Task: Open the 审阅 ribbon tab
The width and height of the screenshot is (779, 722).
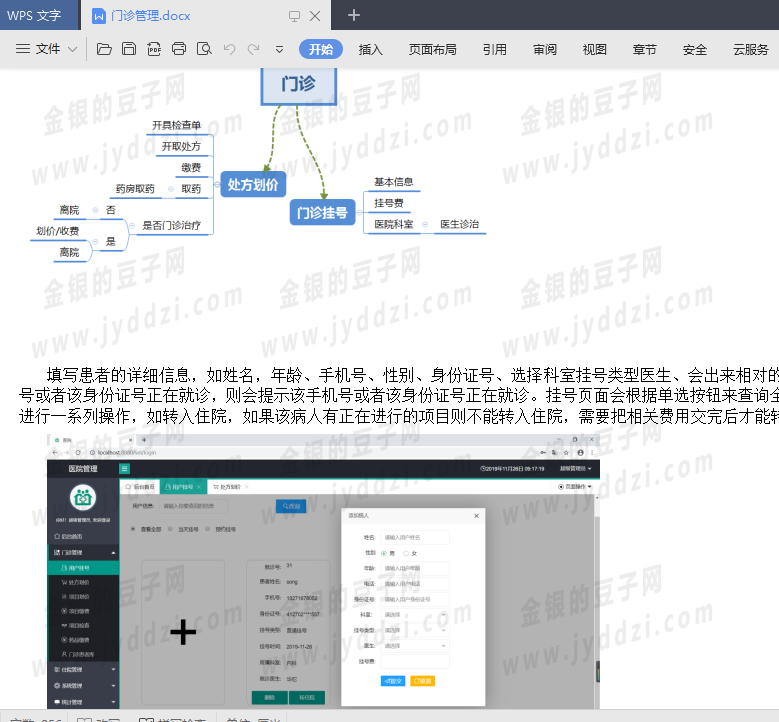Action: point(545,49)
